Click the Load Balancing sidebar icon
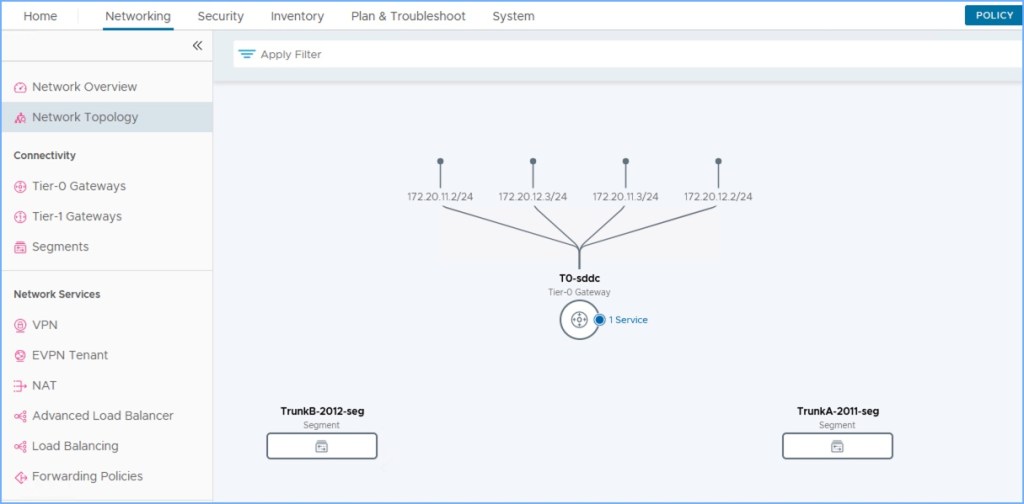The image size is (1024, 504). 21,447
